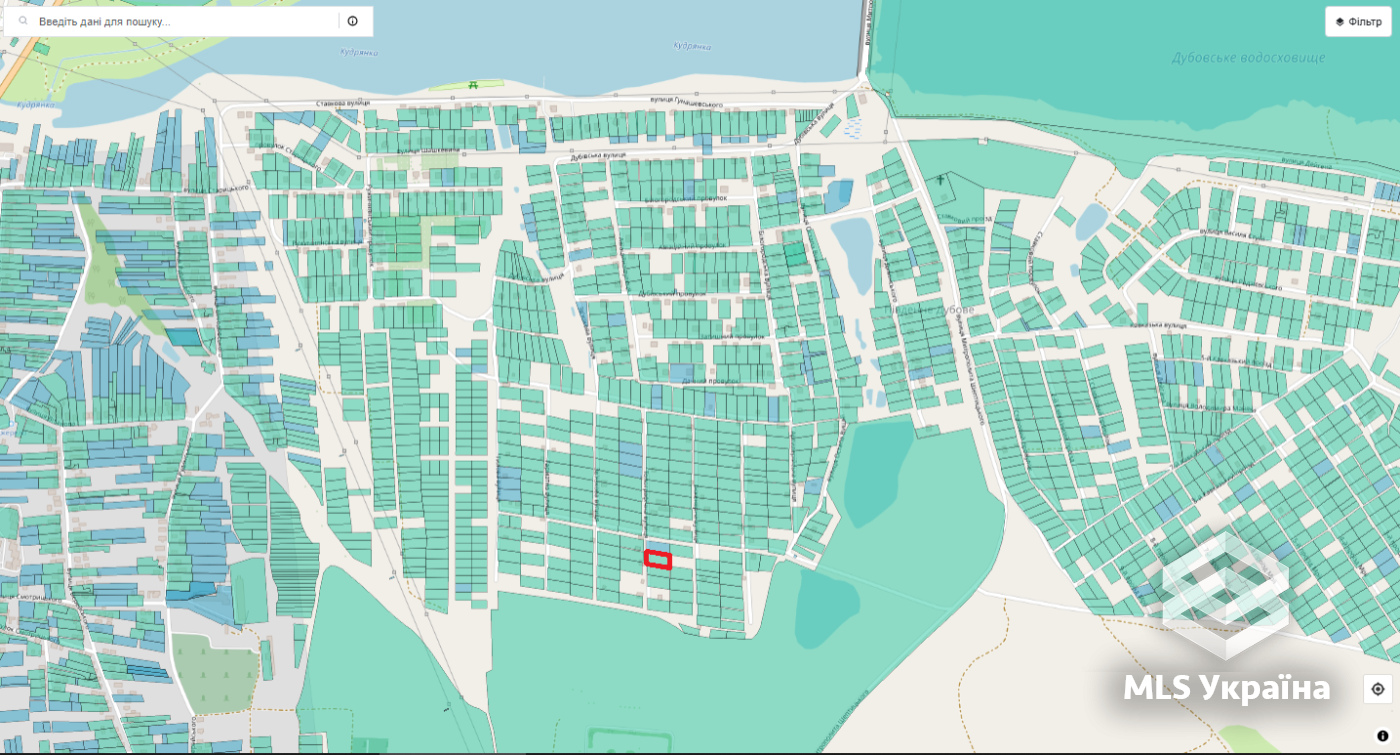The image size is (1400, 755).
Task: Select the red-outlined land parcel
Action: click(x=657, y=560)
